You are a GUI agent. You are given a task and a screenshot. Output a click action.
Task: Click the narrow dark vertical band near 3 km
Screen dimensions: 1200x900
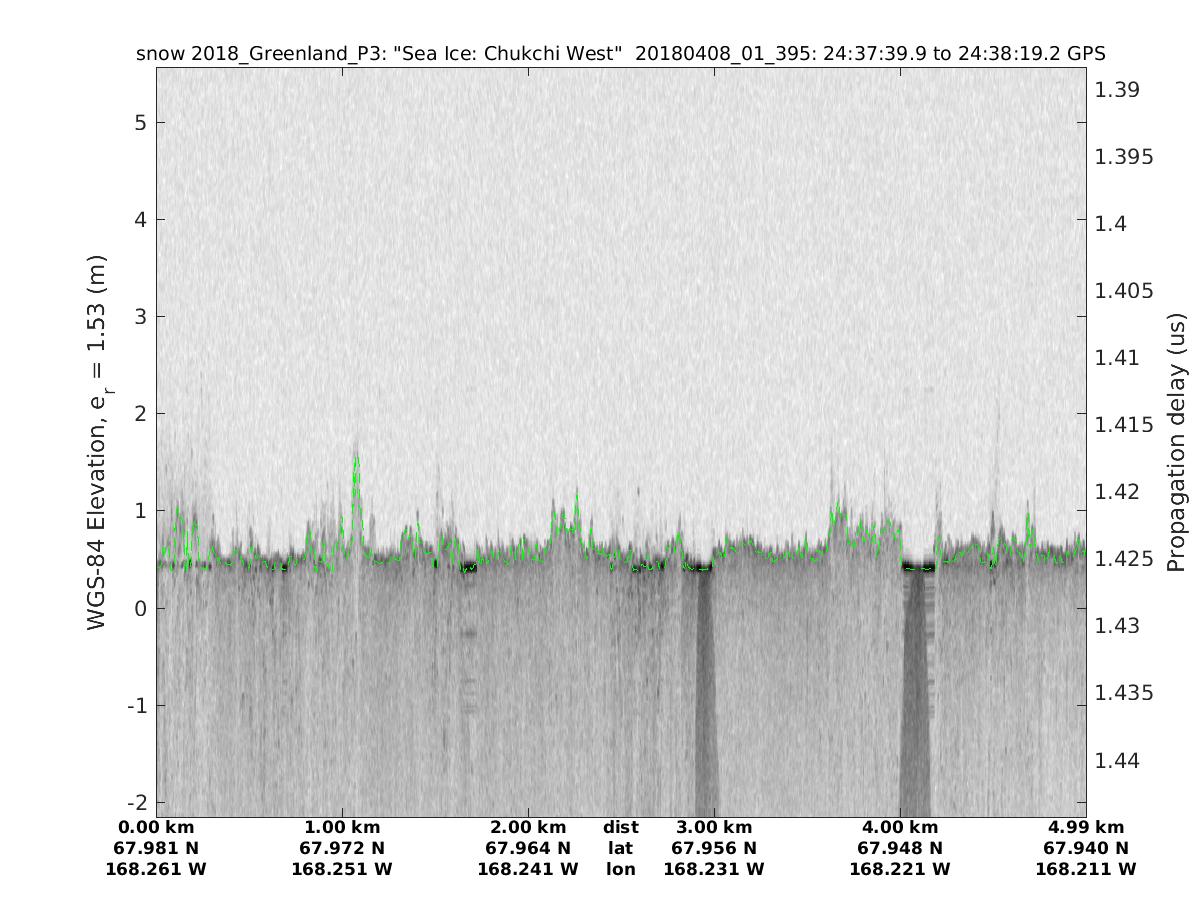coord(706,690)
